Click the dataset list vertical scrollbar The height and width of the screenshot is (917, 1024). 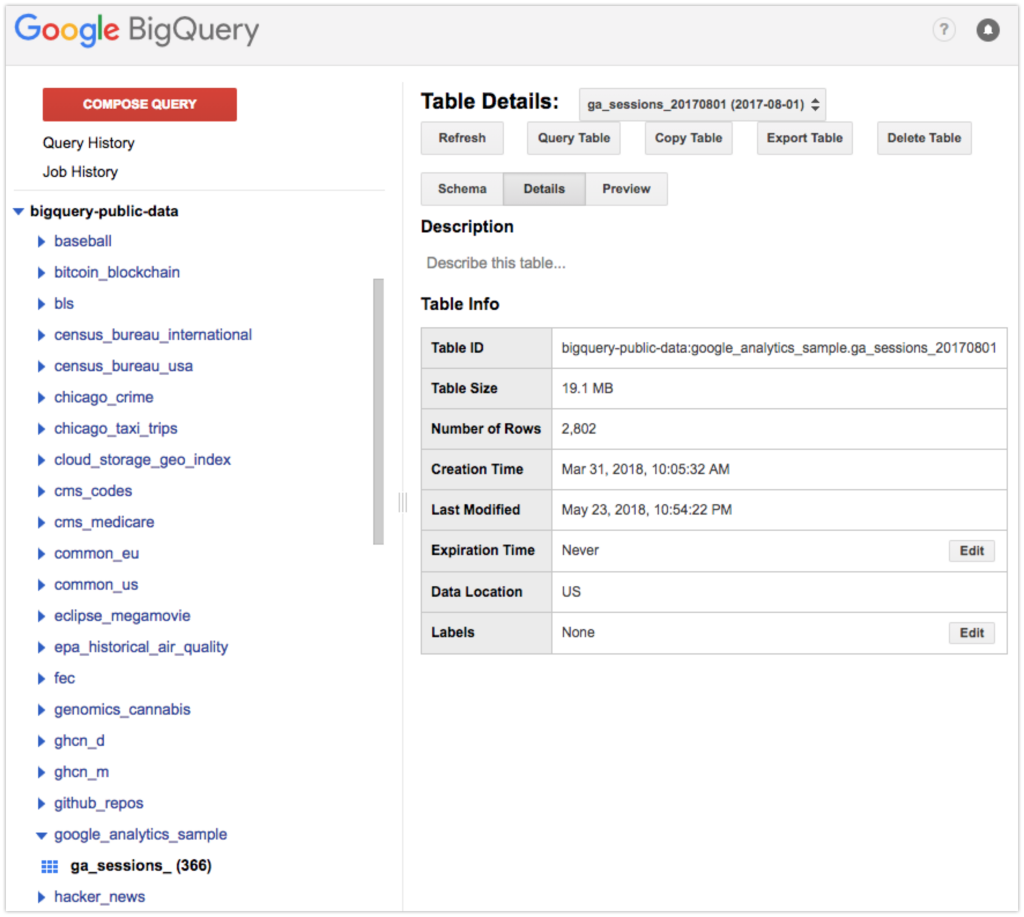pos(378,411)
